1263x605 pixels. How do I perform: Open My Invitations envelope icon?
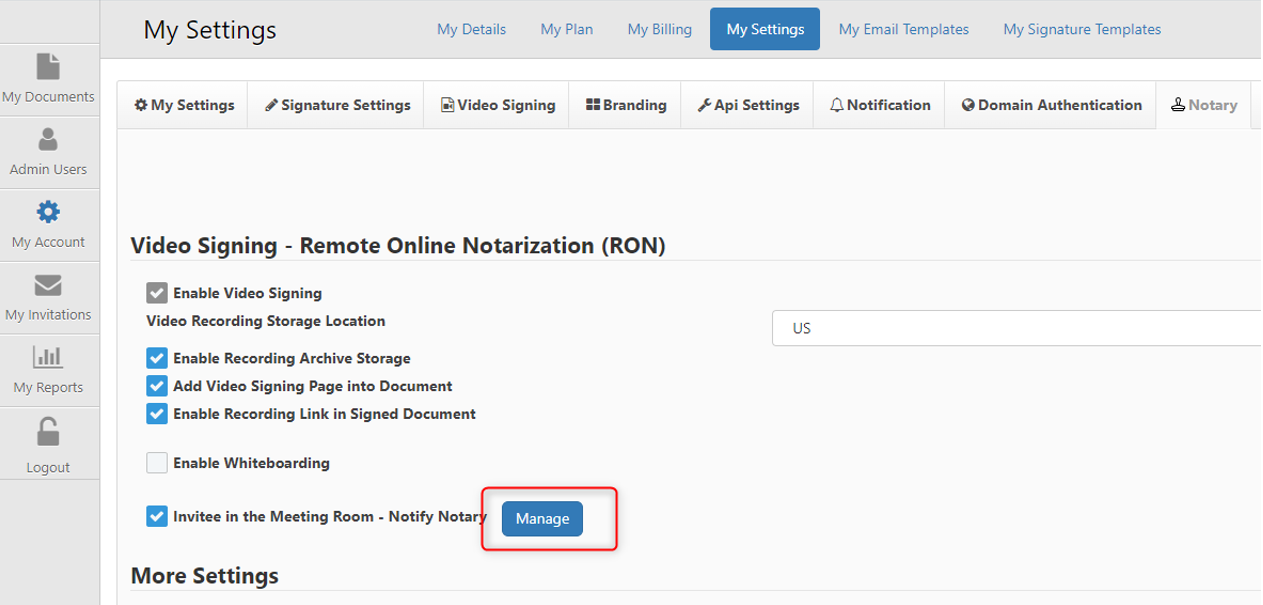pos(48,286)
